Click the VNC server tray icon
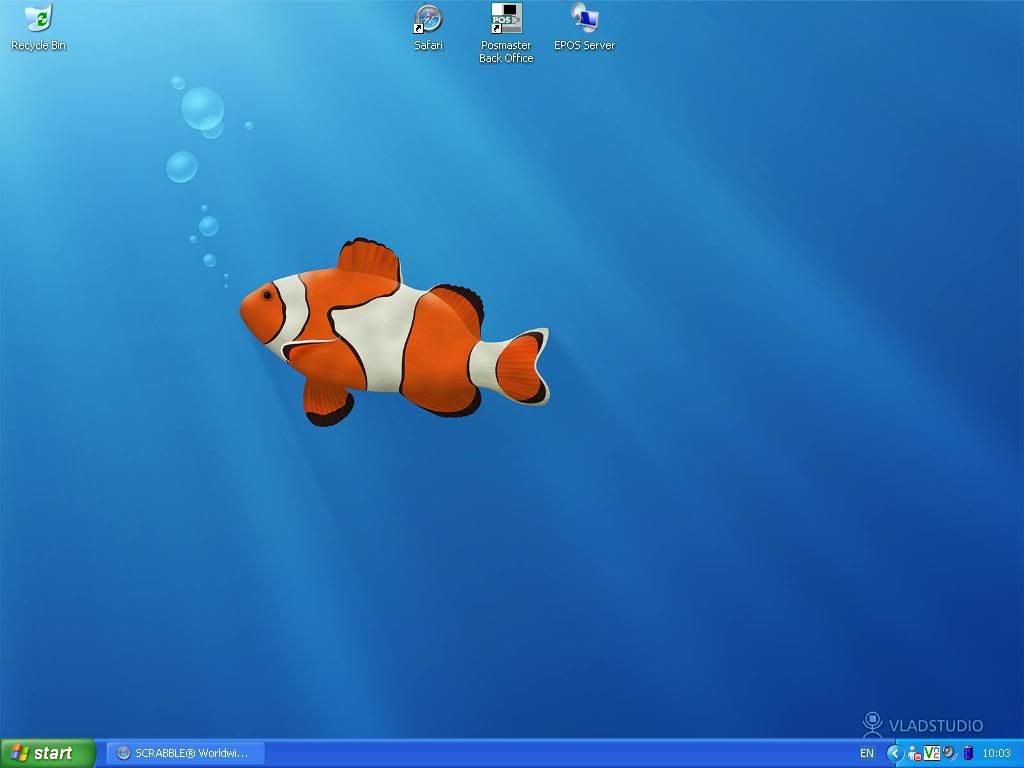The height and width of the screenshot is (768, 1024). pos(932,753)
